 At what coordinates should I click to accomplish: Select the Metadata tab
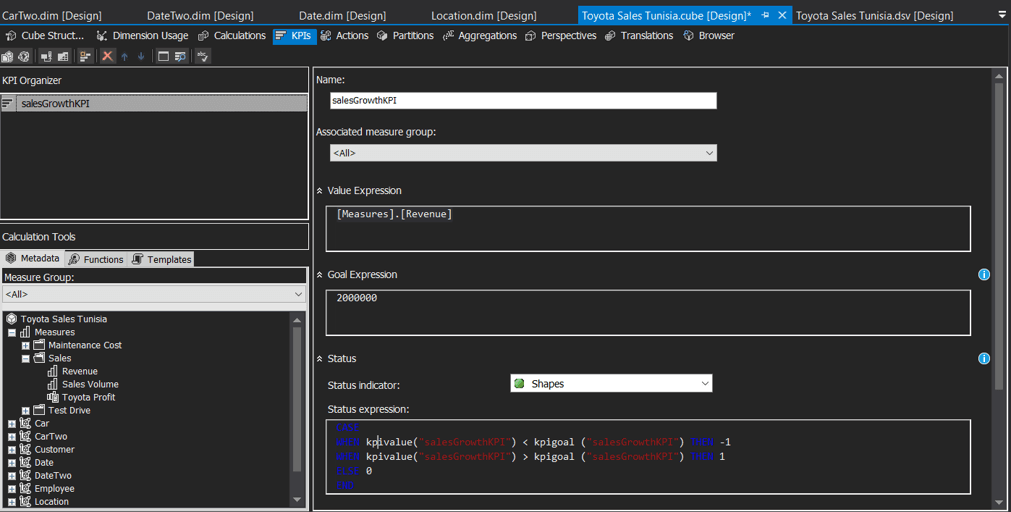[32, 259]
